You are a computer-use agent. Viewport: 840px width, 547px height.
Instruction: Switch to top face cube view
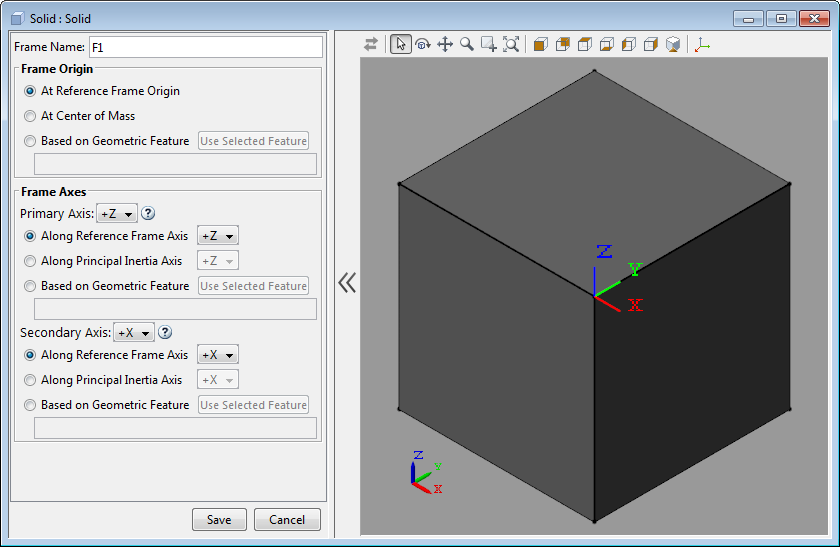585,44
